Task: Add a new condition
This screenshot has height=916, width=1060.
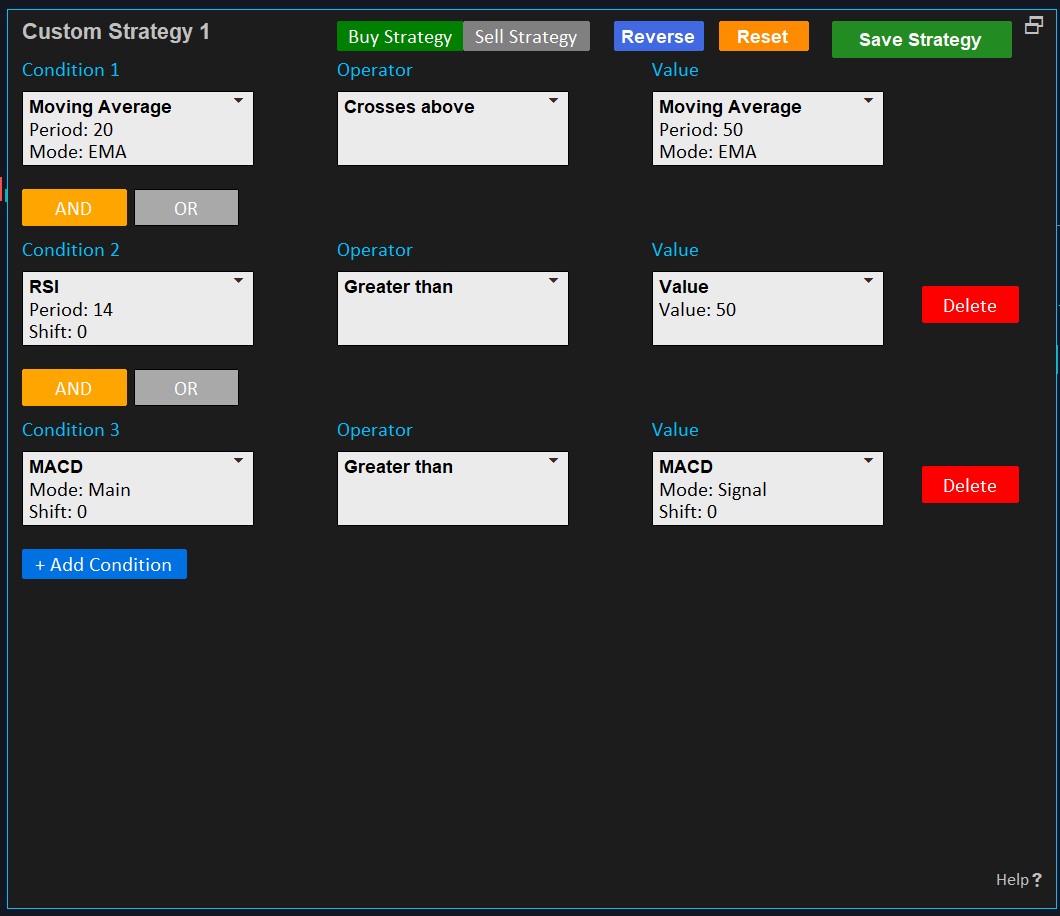Action: point(104,564)
